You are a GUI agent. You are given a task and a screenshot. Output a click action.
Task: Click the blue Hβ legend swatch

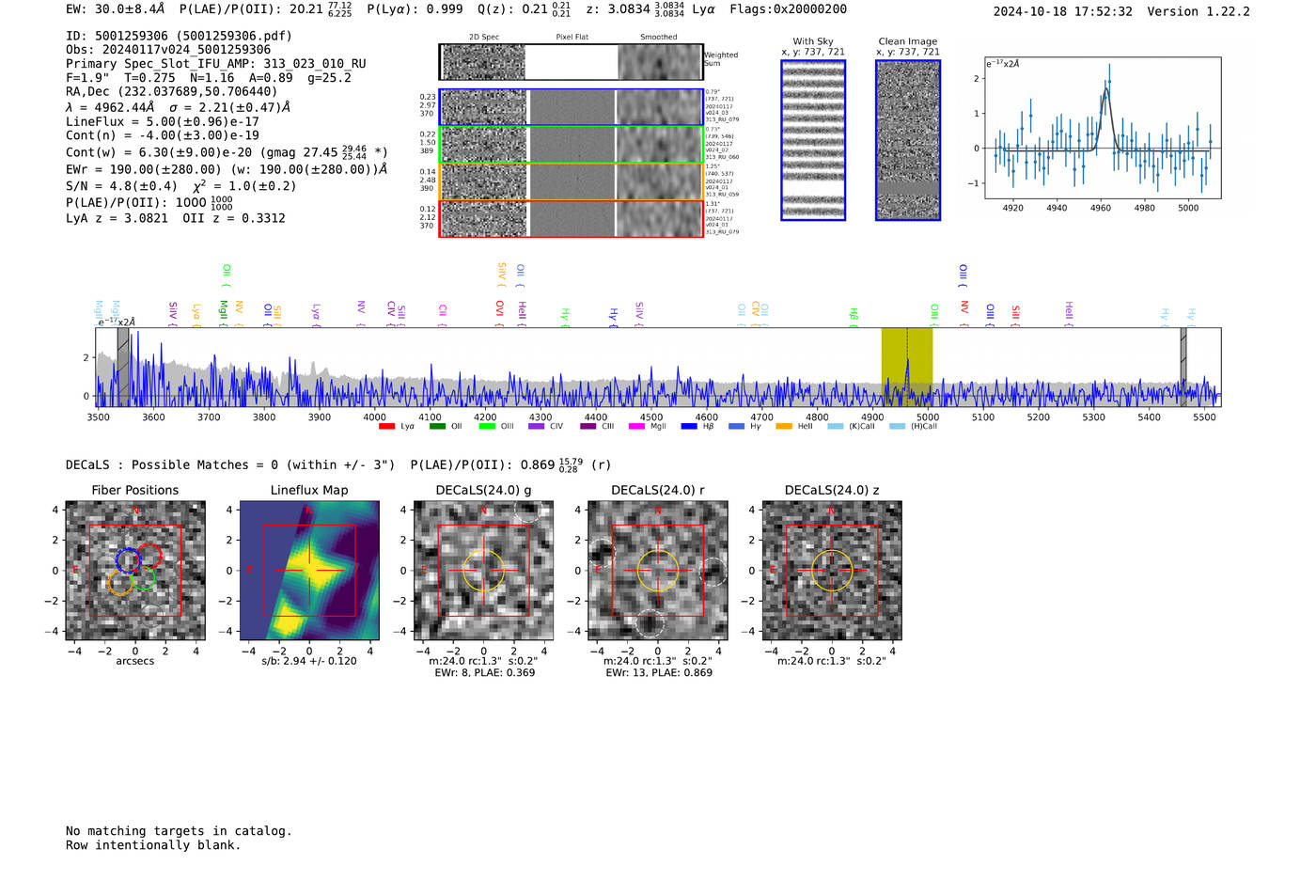point(689,427)
